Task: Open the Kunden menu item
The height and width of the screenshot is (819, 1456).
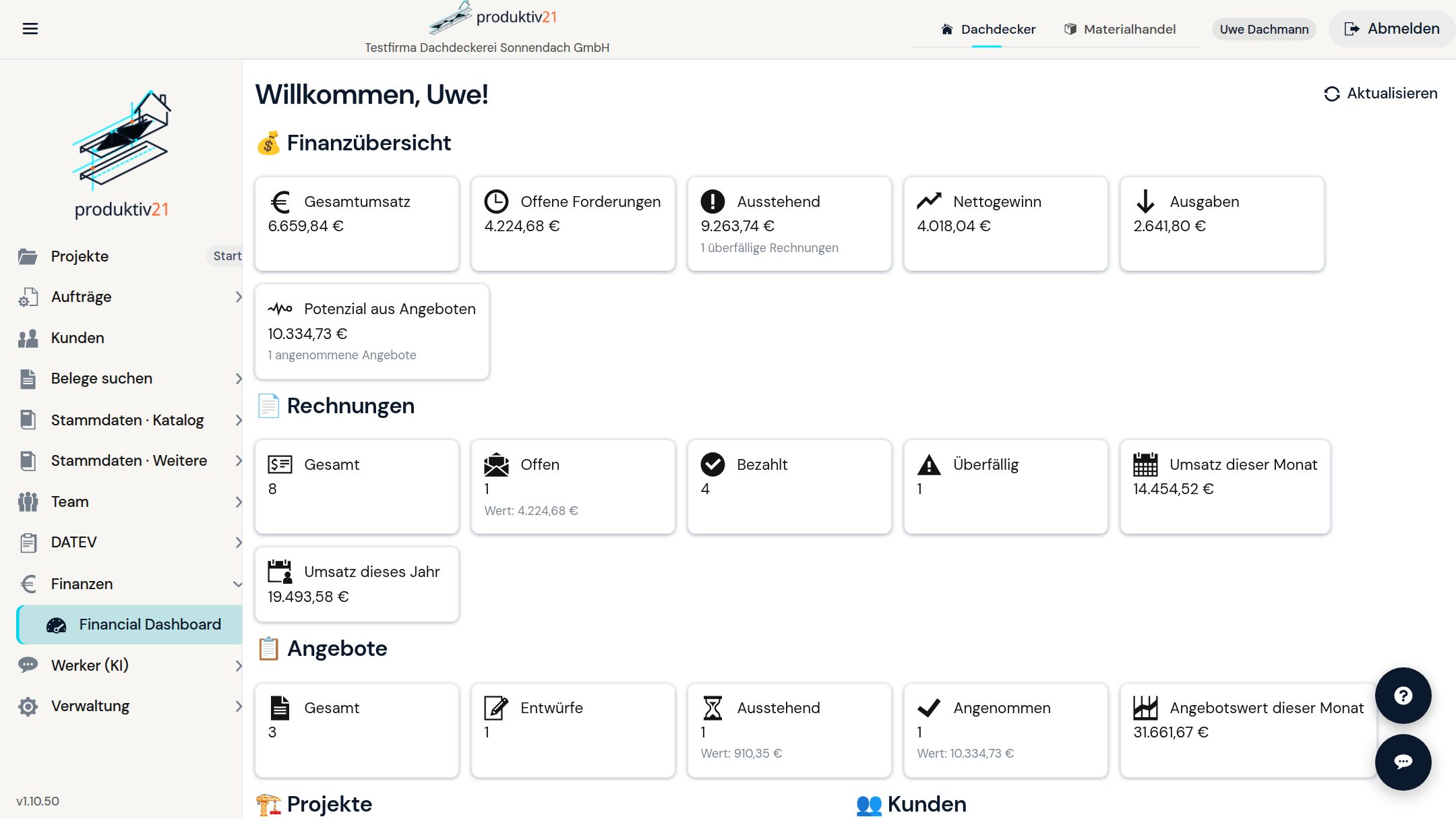Action: (121, 338)
